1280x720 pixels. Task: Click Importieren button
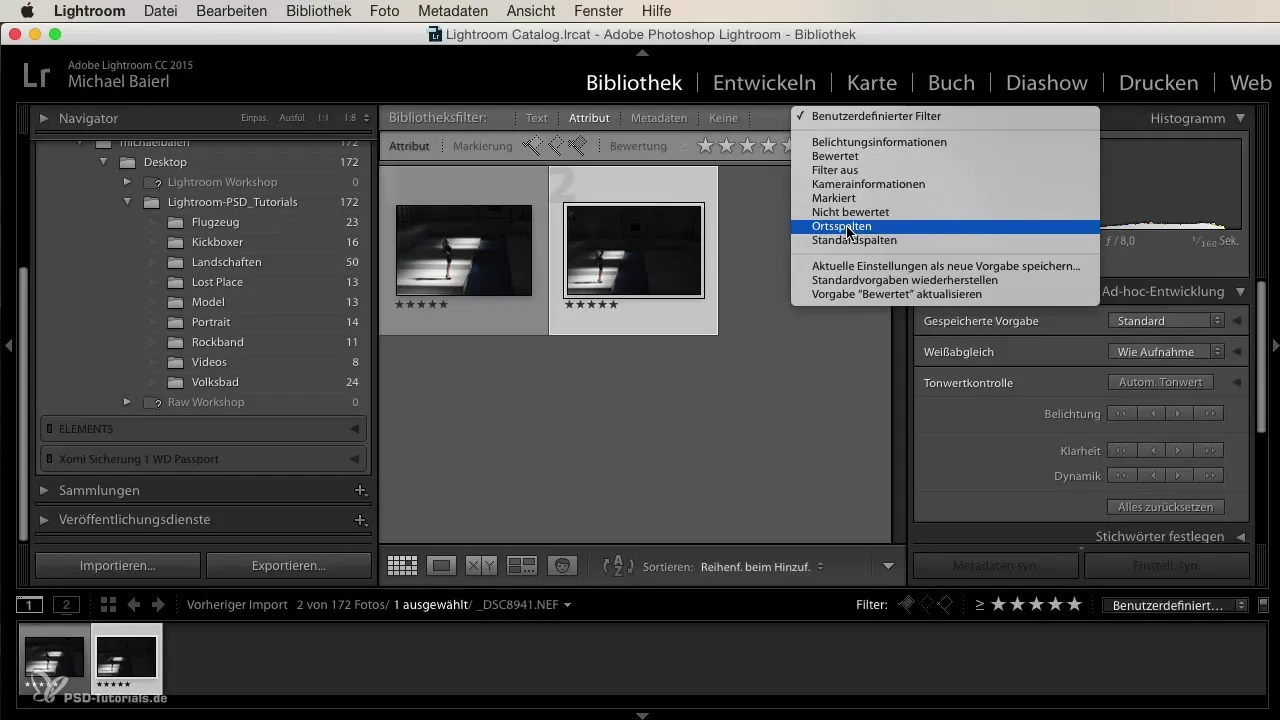(117, 565)
